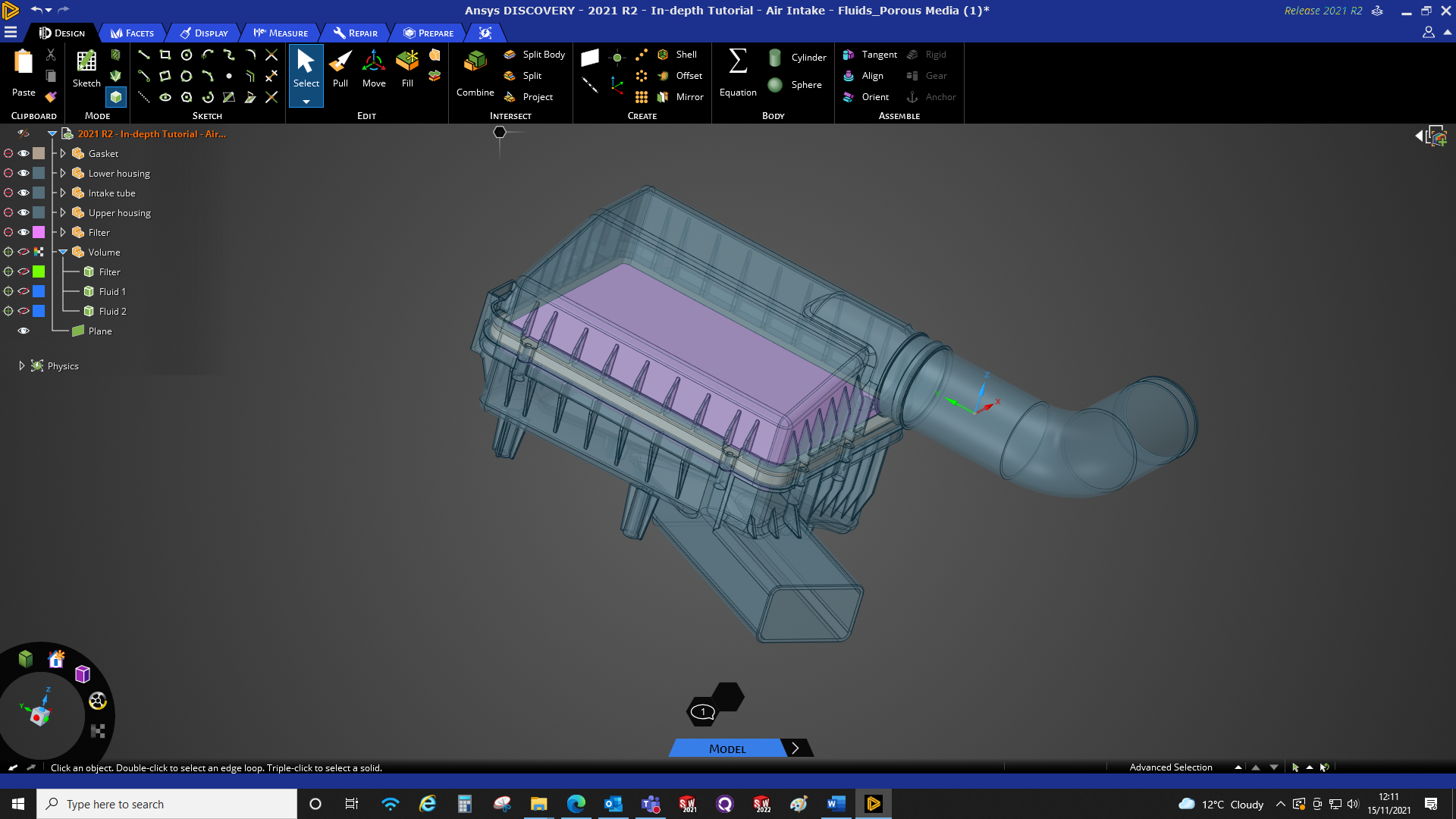Expand the Upper housing node
Image resolution: width=1456 pixels, height=819 pixels.
point(63,212)
